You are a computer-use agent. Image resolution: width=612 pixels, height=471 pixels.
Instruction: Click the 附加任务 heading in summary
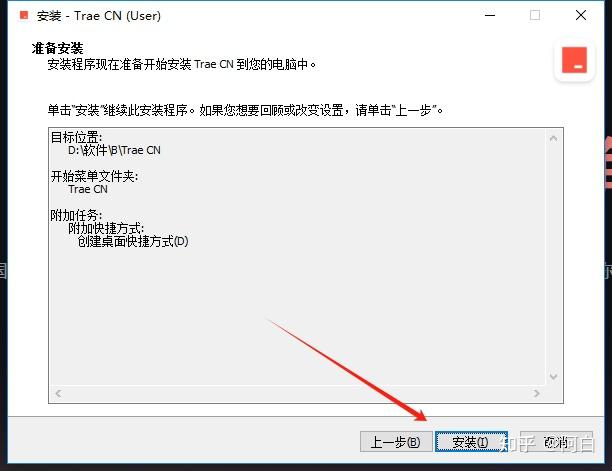point(76,215)
